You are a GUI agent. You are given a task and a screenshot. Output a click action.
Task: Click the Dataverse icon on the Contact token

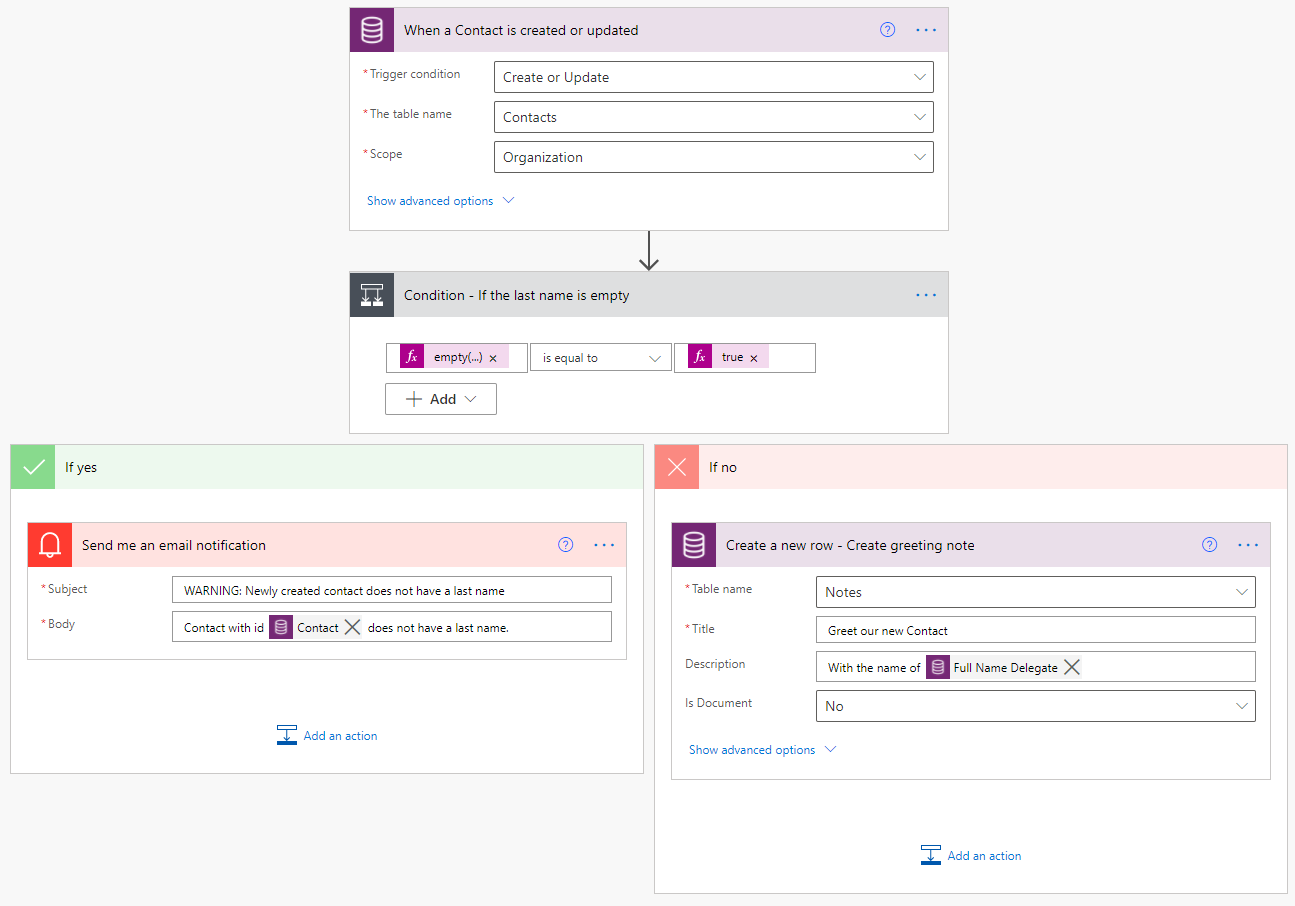click(281, 627)
